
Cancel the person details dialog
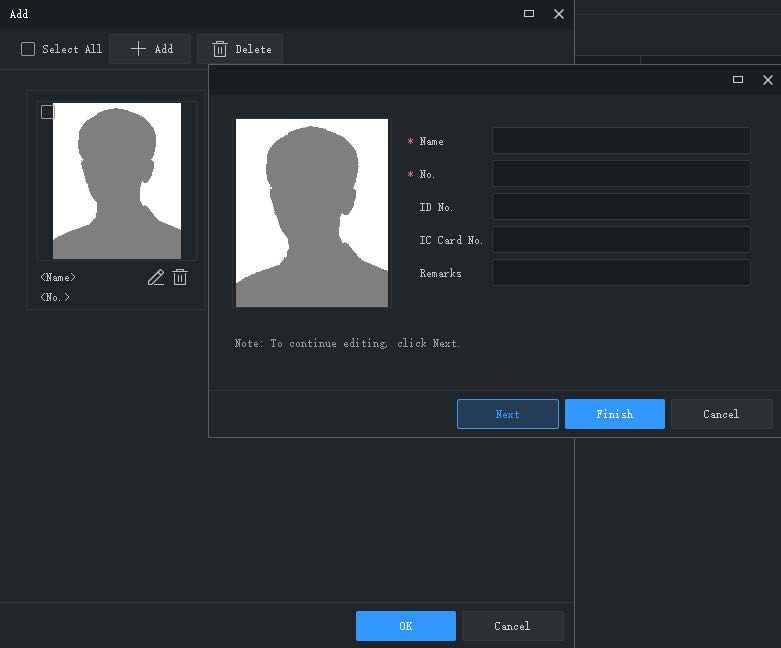tap(721, 414)
